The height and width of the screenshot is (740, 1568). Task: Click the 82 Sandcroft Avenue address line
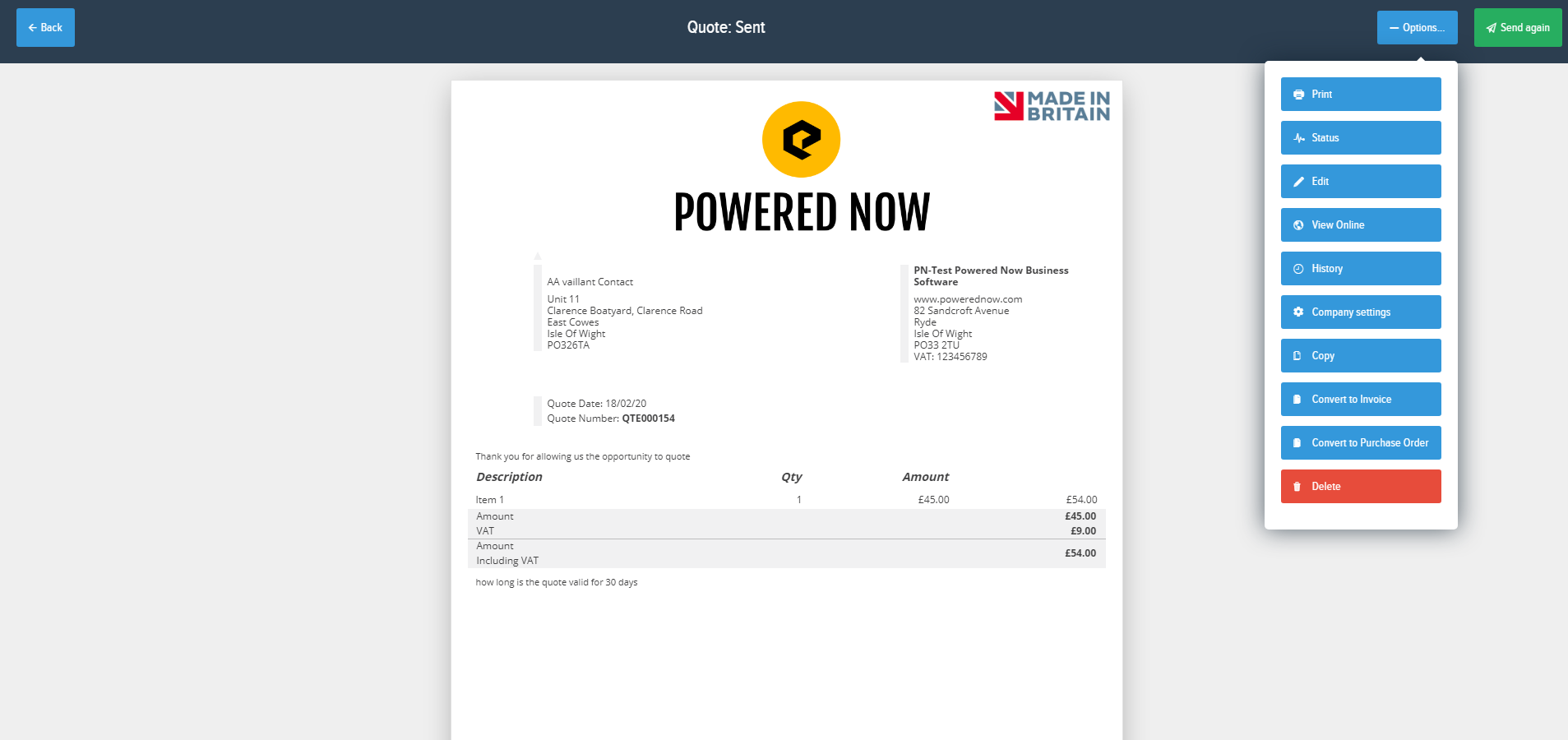pyautogui.click(x=961, y=311)
